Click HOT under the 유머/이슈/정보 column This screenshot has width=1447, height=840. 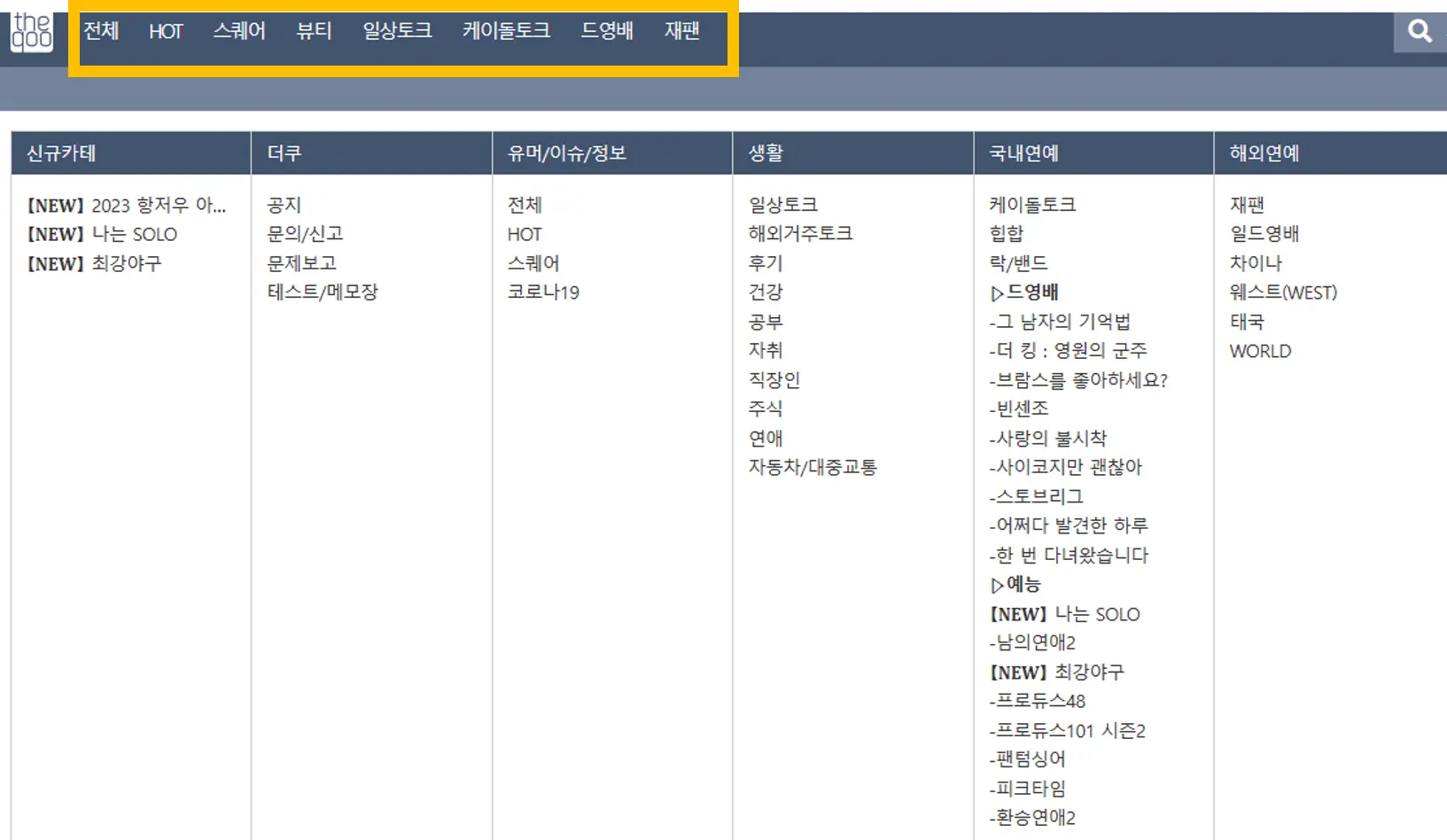click(525, 235)
